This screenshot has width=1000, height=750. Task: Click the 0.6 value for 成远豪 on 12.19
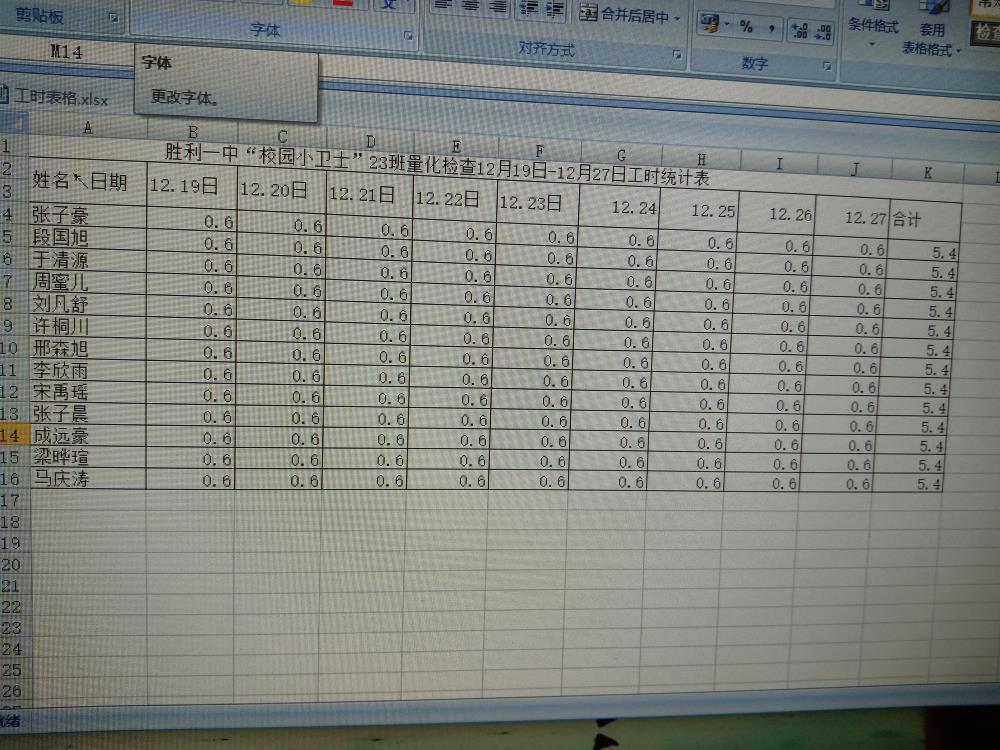[x=191, y=438]
